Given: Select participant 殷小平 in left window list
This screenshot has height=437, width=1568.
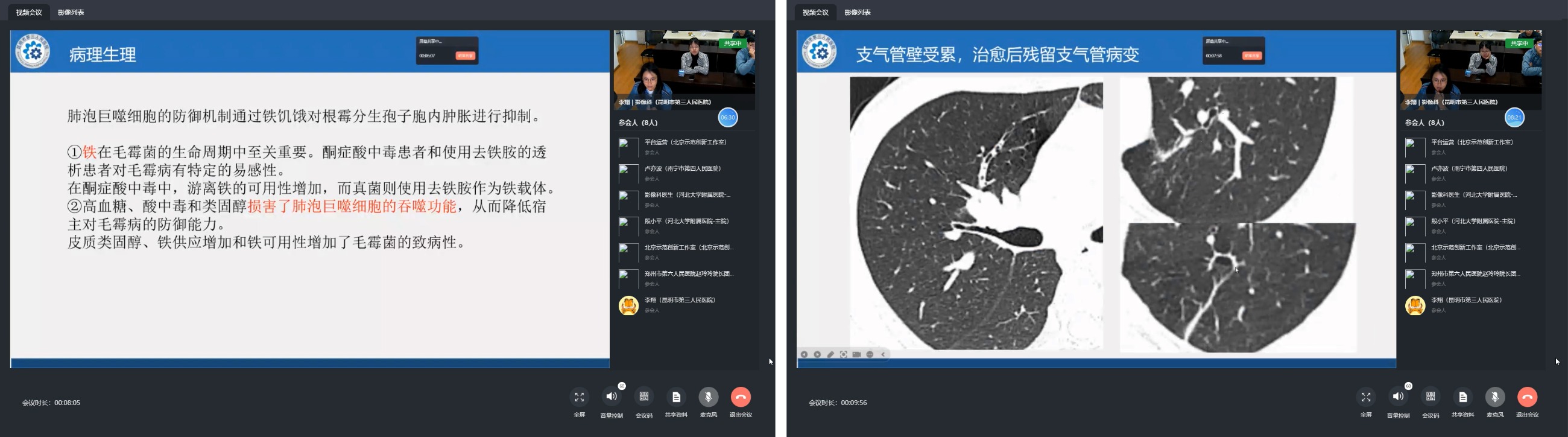Looking at the screenshot, I should coord(684,226).
